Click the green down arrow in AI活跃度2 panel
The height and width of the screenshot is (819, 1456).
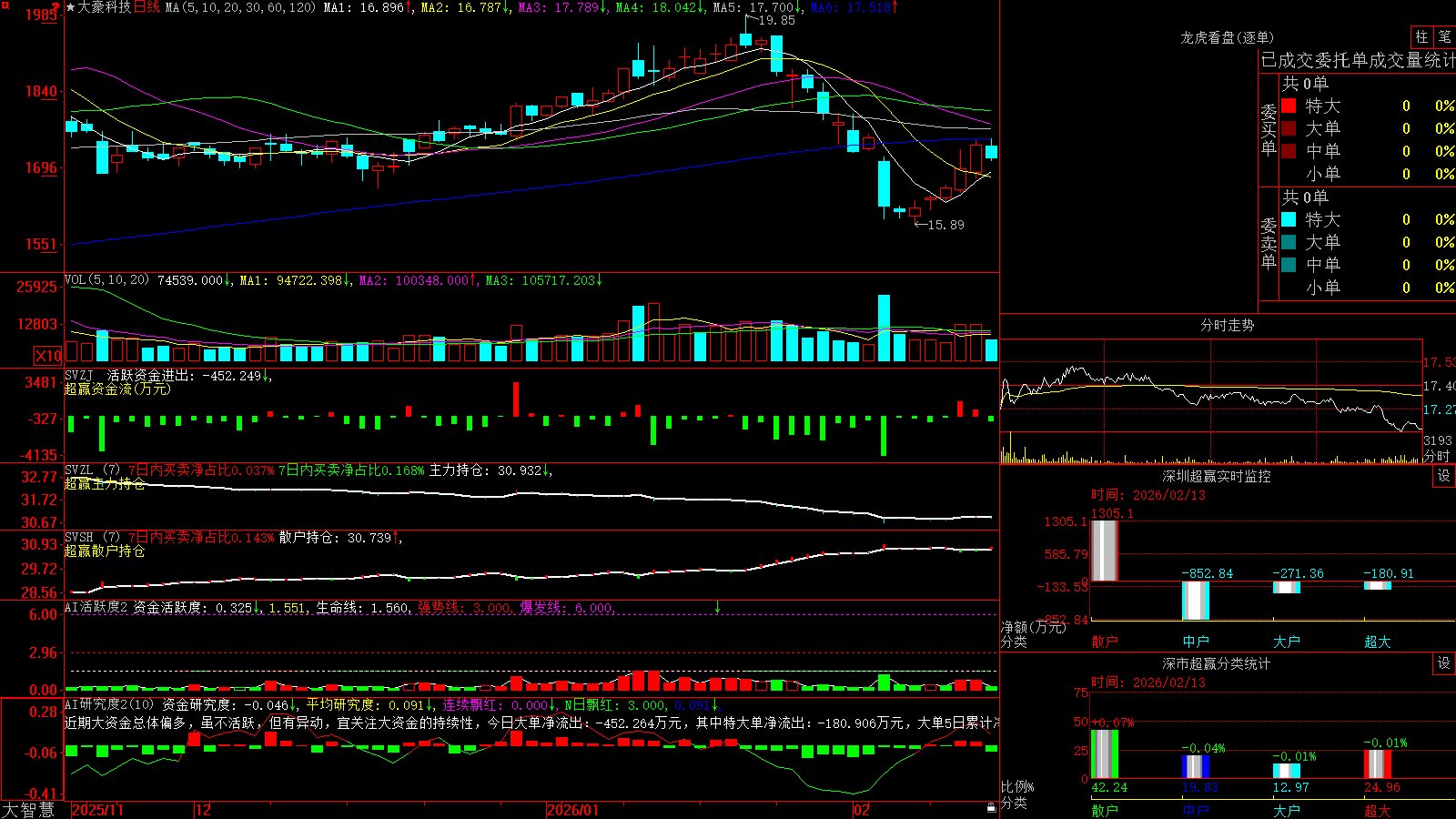pyautogui.click(x=717, y=607)
